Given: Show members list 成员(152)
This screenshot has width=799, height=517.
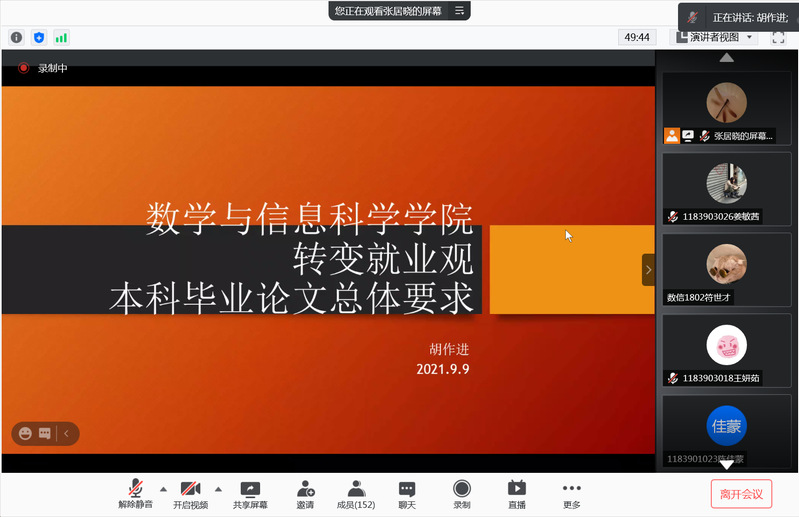Looking at the screenshot, I should point(355,493).
